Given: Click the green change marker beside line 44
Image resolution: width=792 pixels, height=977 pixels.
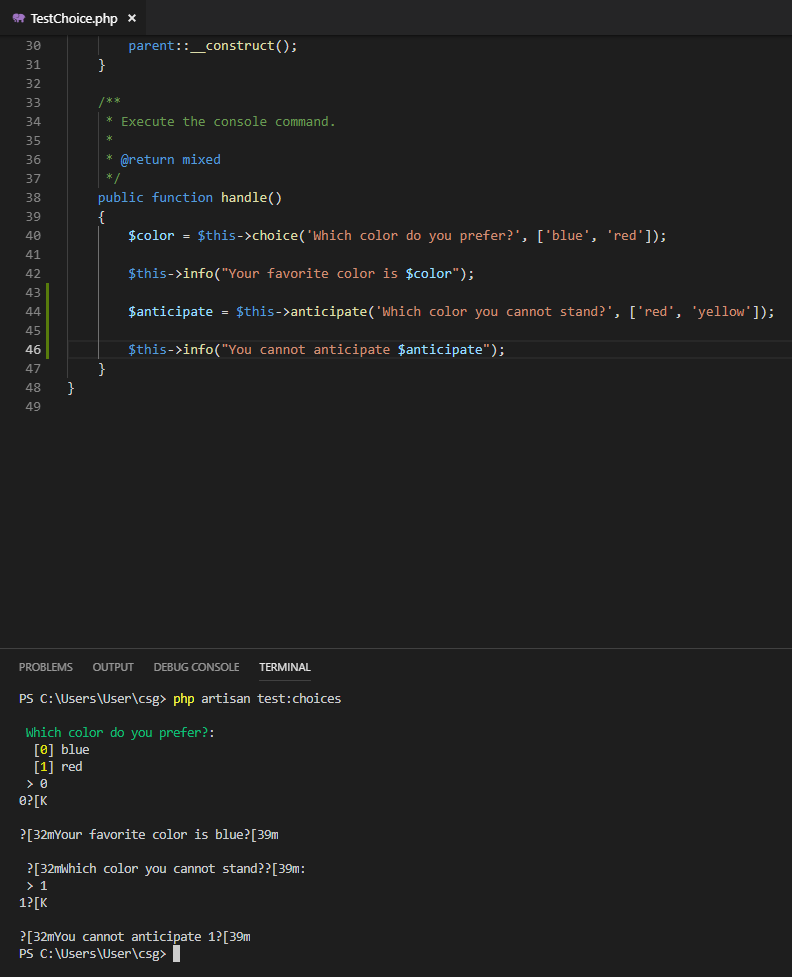Looking at the screenshot, I should (x=47, y=312).
